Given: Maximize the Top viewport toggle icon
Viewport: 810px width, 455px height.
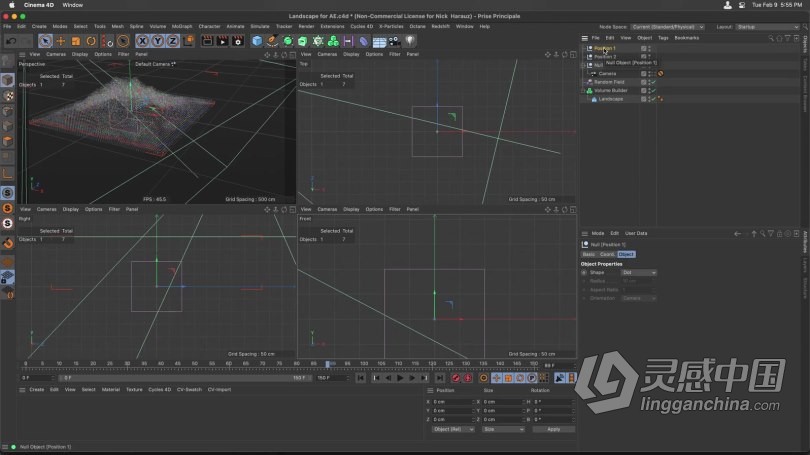Looking at the screenshot, I should (x=573, y=54).
